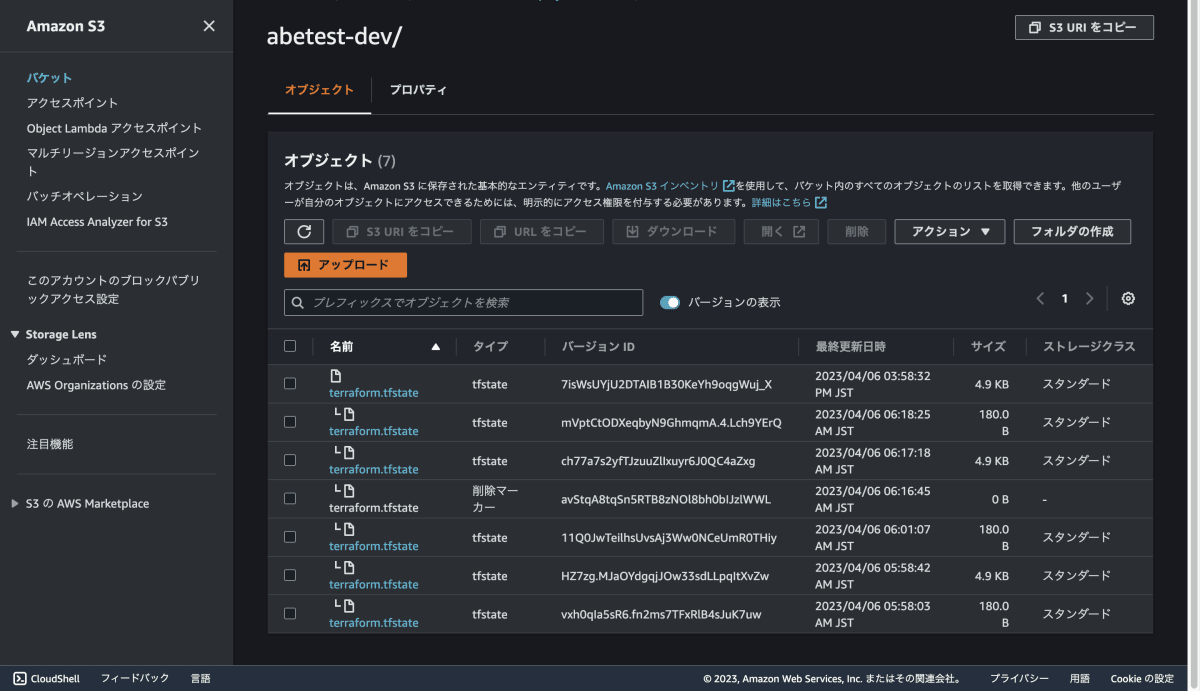Viewport: 1200px width, 691px height.
Task: Click file icon of the delete marker row
Action: pyautogui.click(x=348, y=491)
